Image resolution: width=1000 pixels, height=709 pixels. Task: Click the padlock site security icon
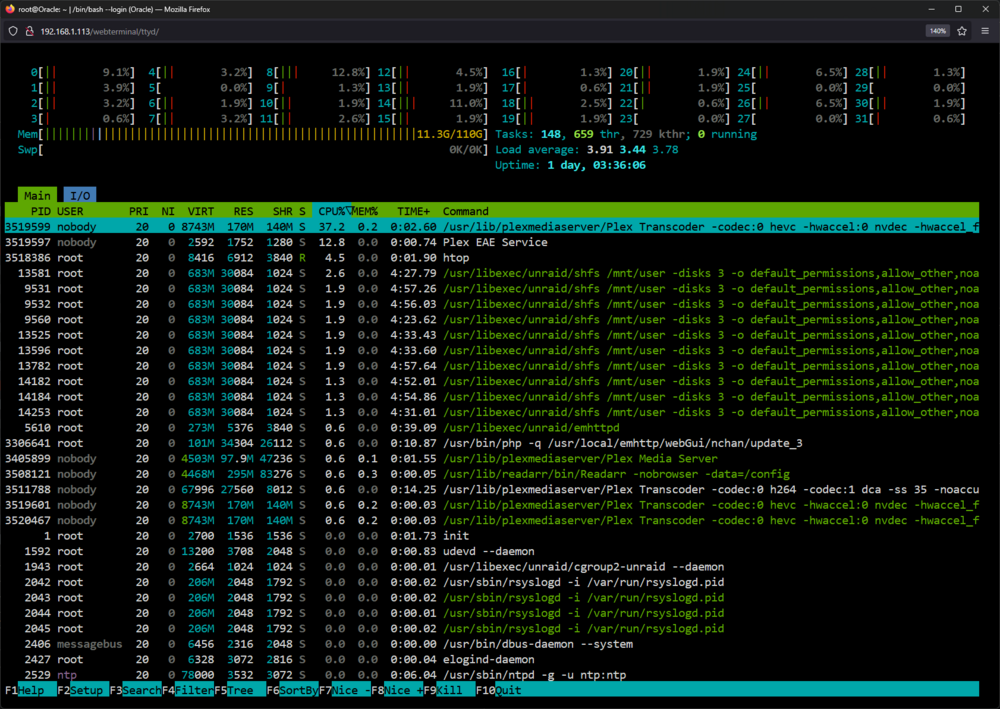29,31
